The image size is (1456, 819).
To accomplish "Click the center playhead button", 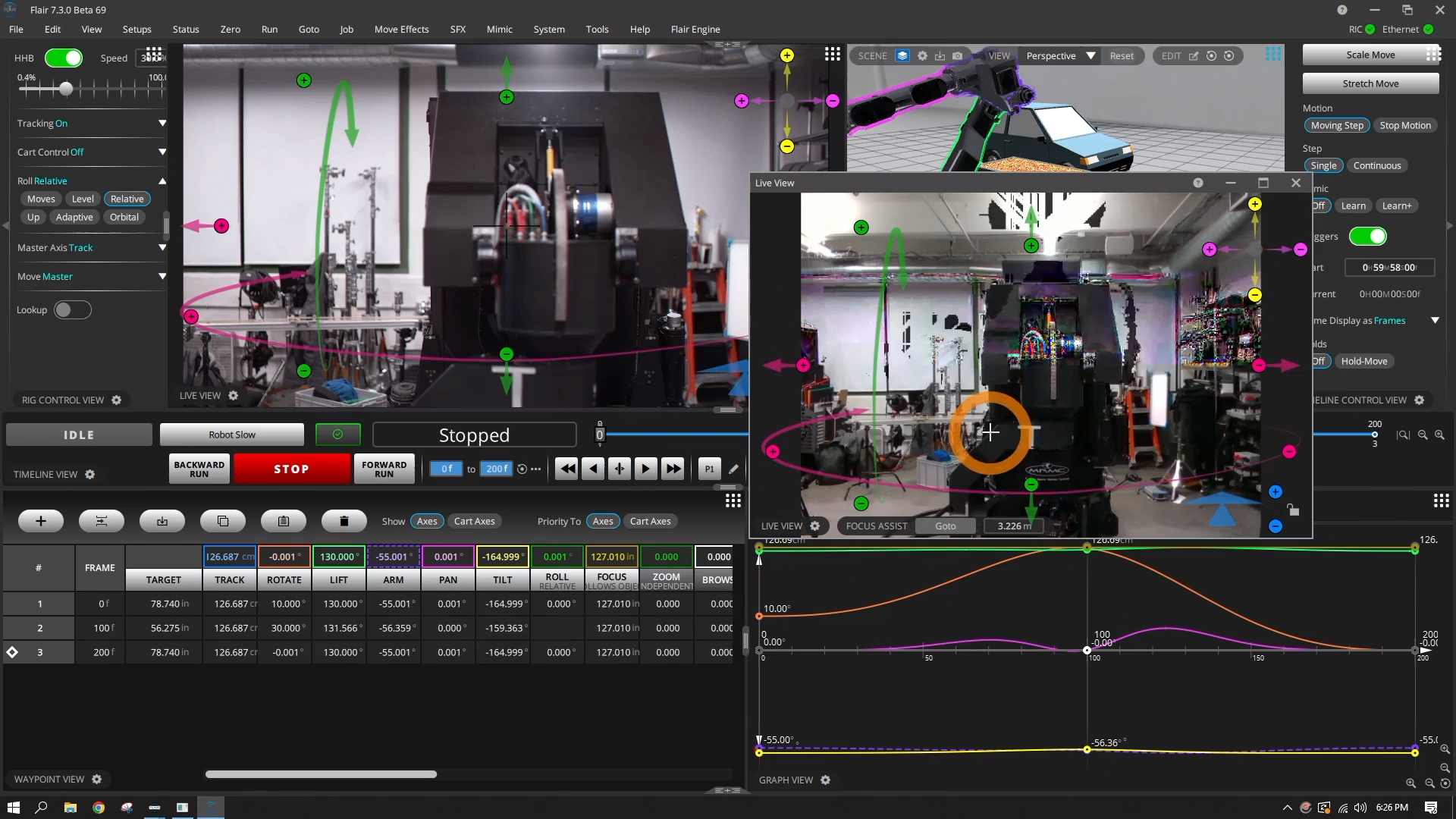I will click(620, 469).
